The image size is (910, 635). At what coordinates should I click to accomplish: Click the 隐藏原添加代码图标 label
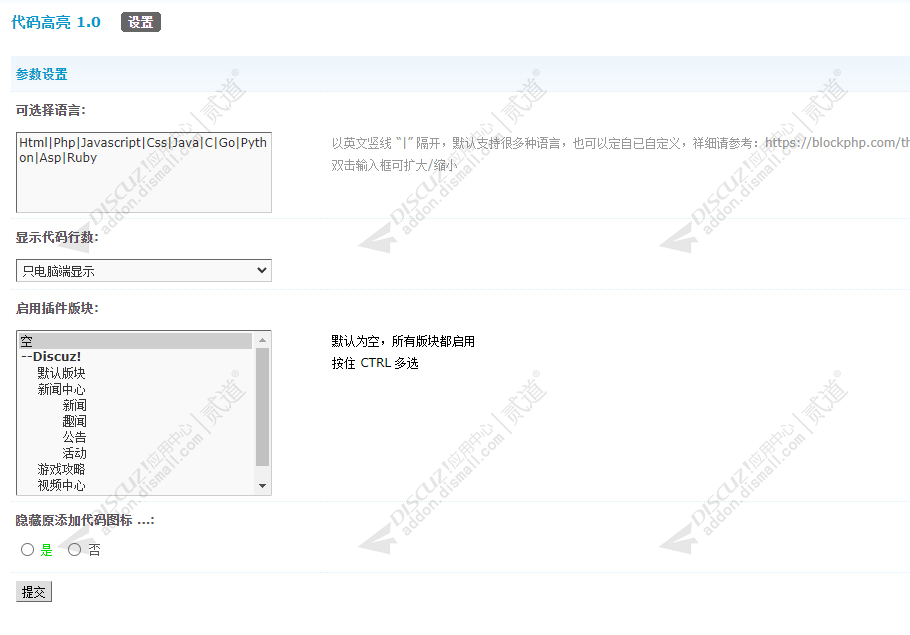tap(85, 520)
